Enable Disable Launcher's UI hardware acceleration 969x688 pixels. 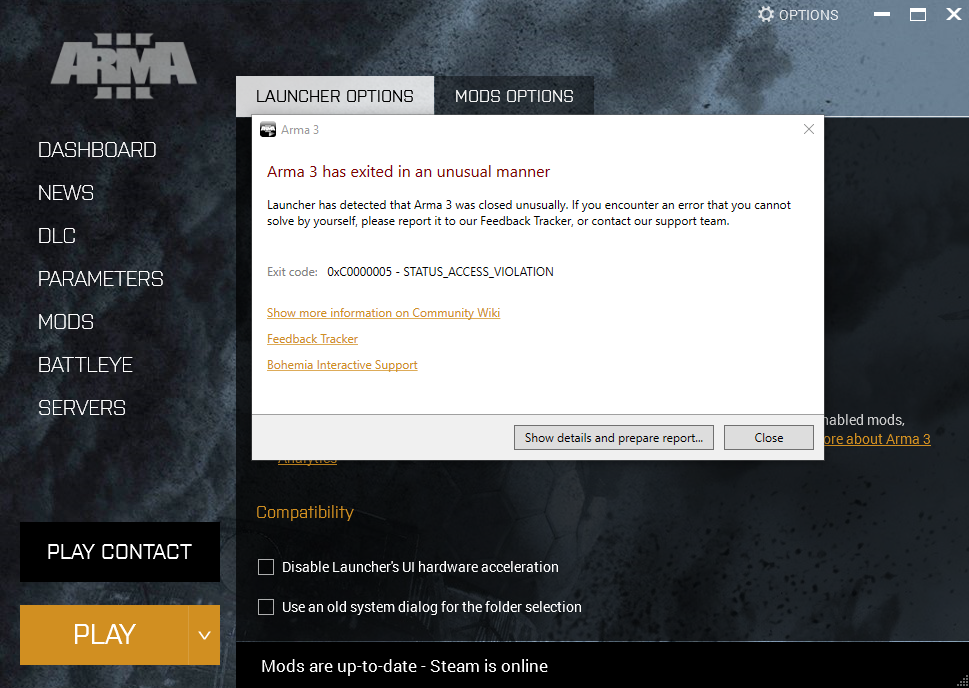pyautogui.click(x=266, y=567)
